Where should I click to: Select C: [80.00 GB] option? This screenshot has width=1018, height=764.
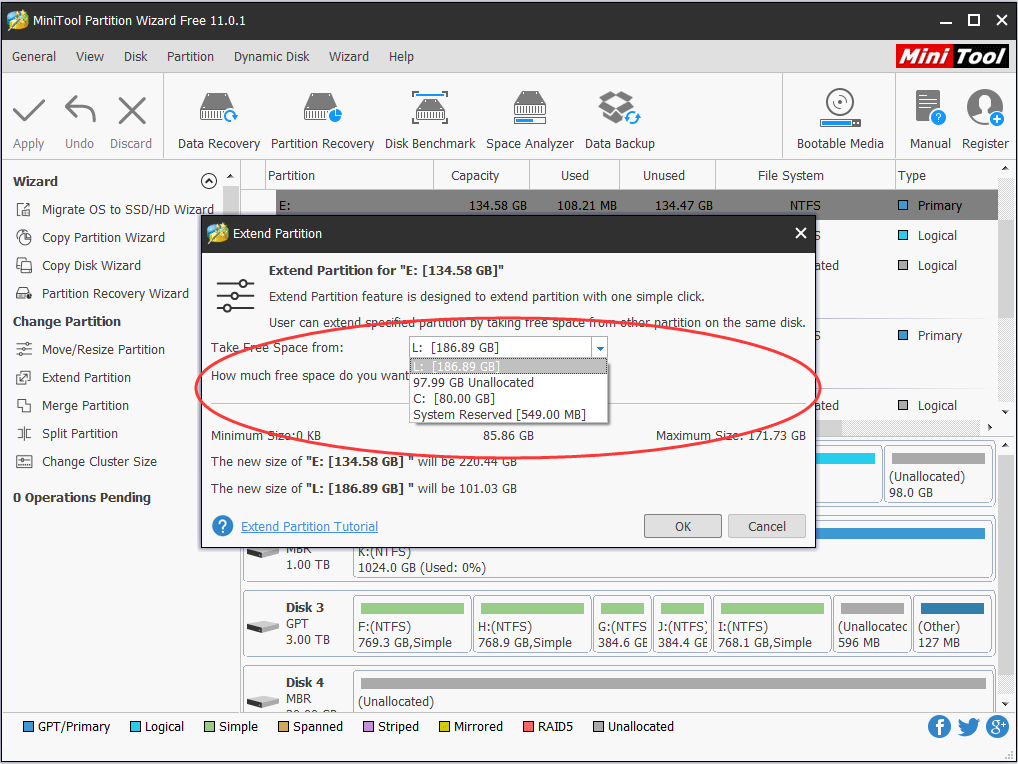508,399
